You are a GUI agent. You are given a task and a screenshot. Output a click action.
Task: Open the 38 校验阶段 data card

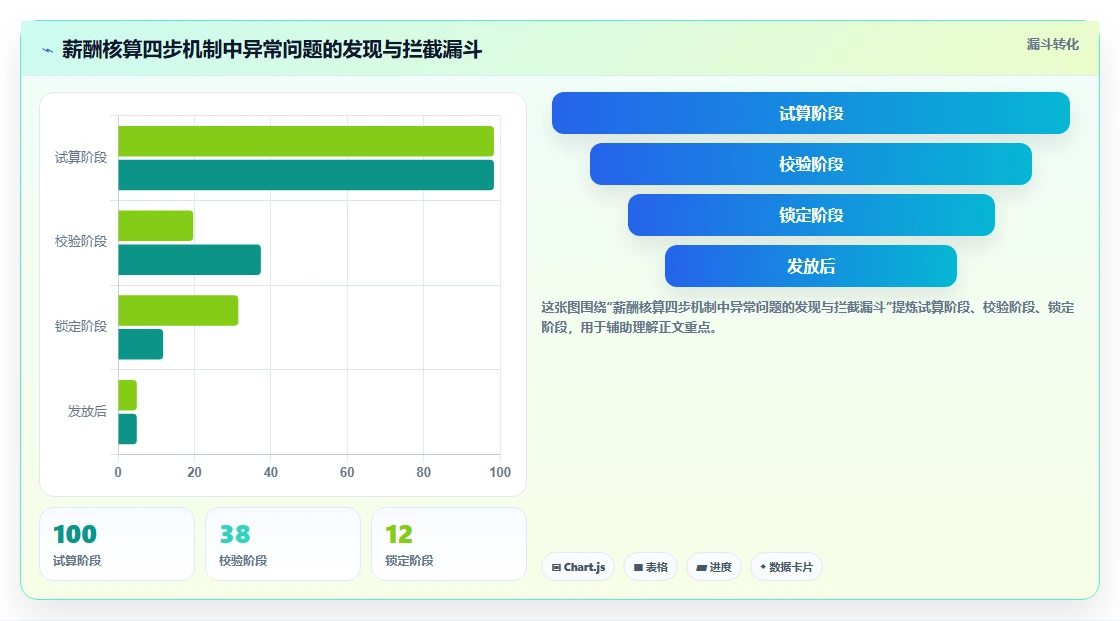coord(283,544)
